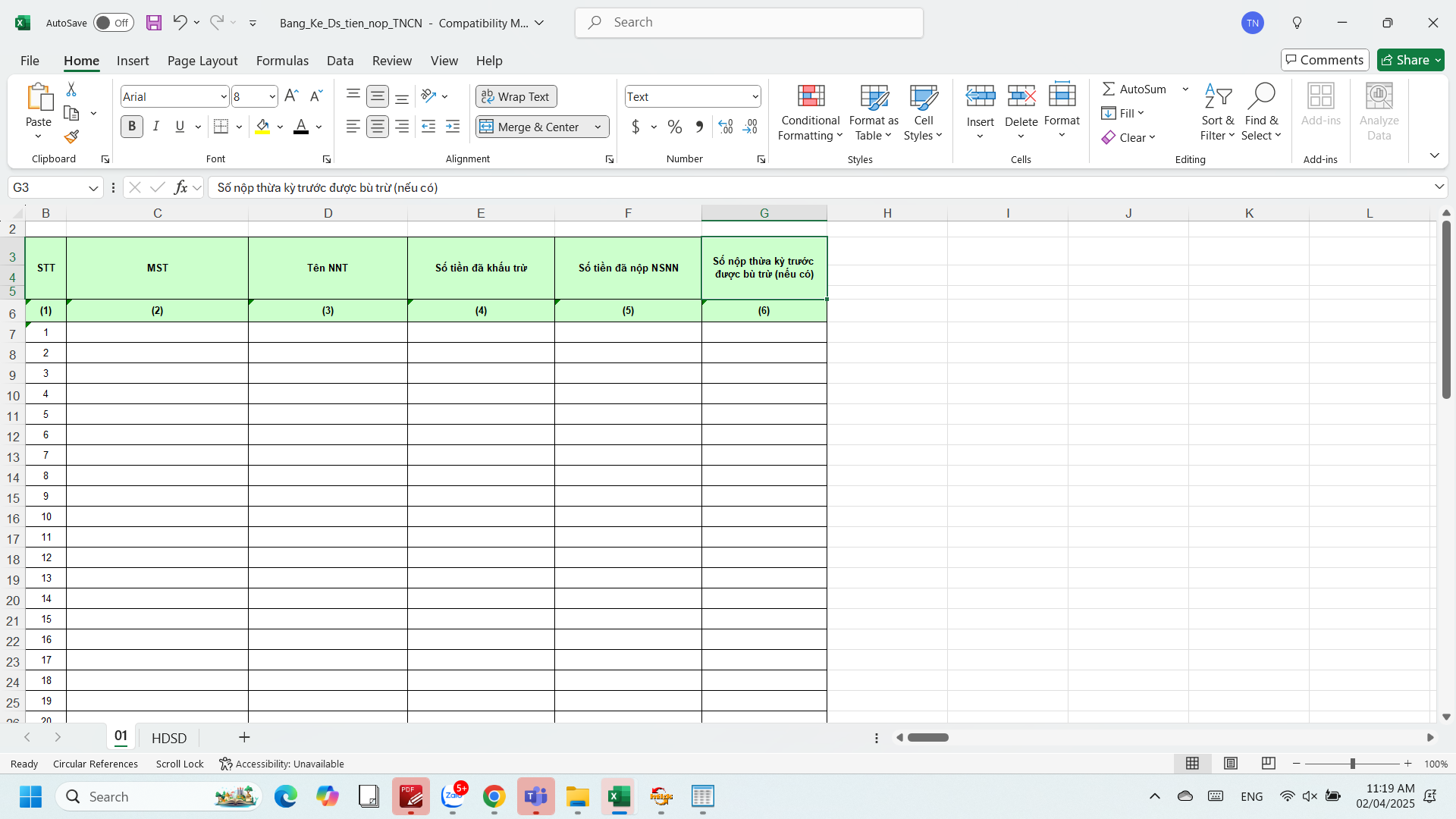1456x819 pixels.
Task: Switch to the HDSD sheet tab
Action: pyautogui.click(x=168, y=738)
